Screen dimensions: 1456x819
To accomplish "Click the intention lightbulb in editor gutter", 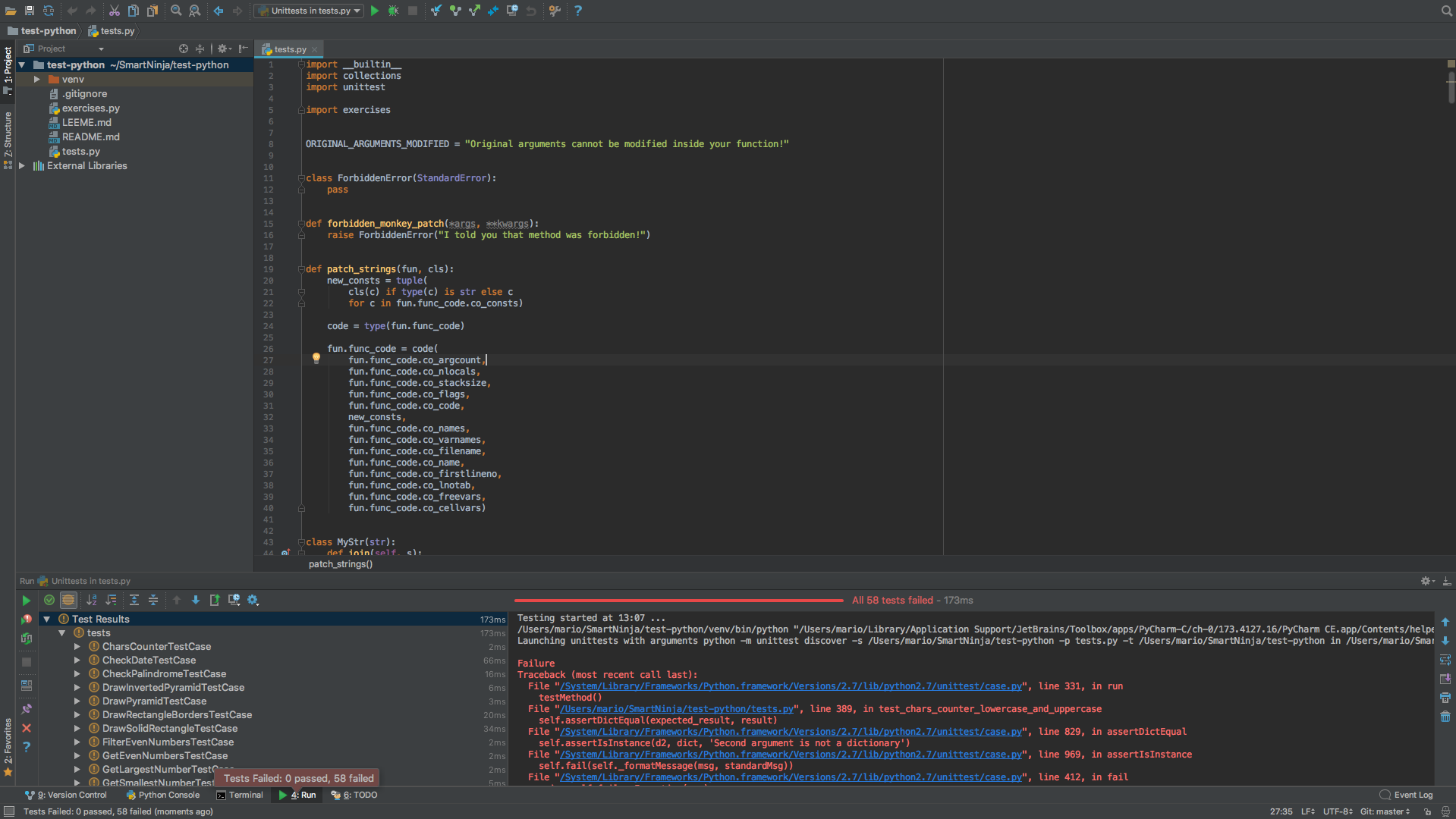I will (316, 359).
